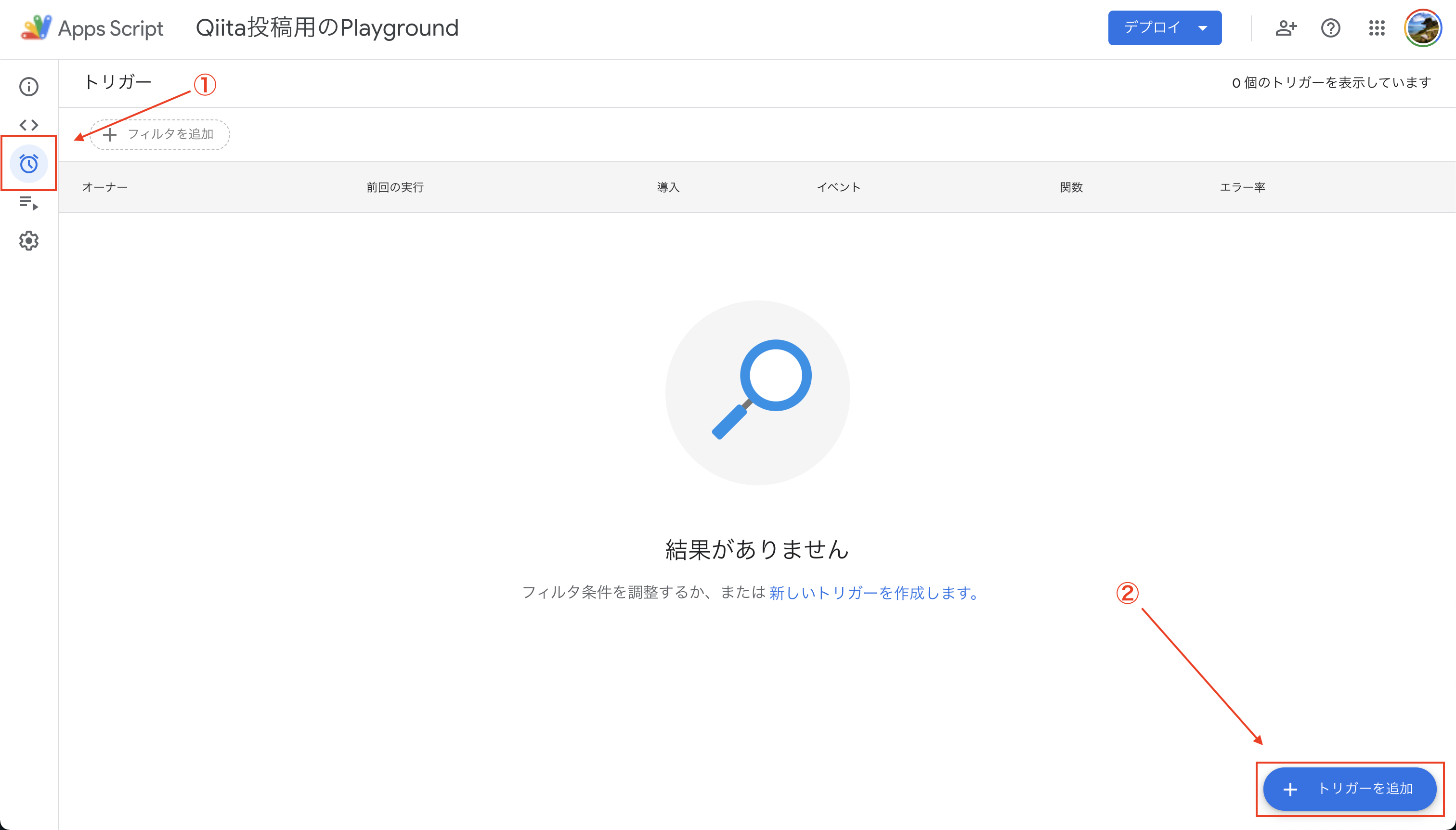Click the イベント column header
This screenshot has height=830, width=1456.
click(838, 188)
